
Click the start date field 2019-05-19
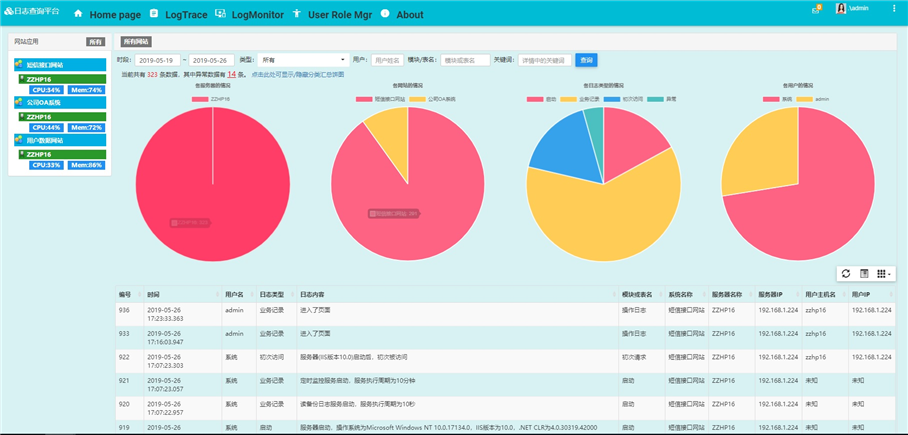158,60
